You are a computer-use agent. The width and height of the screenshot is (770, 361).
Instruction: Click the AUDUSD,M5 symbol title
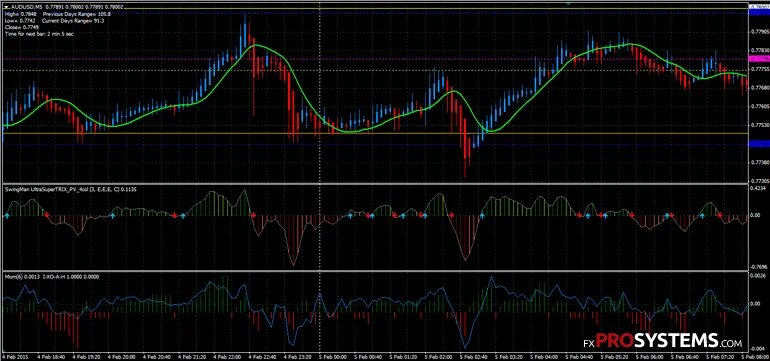(26, 7)
